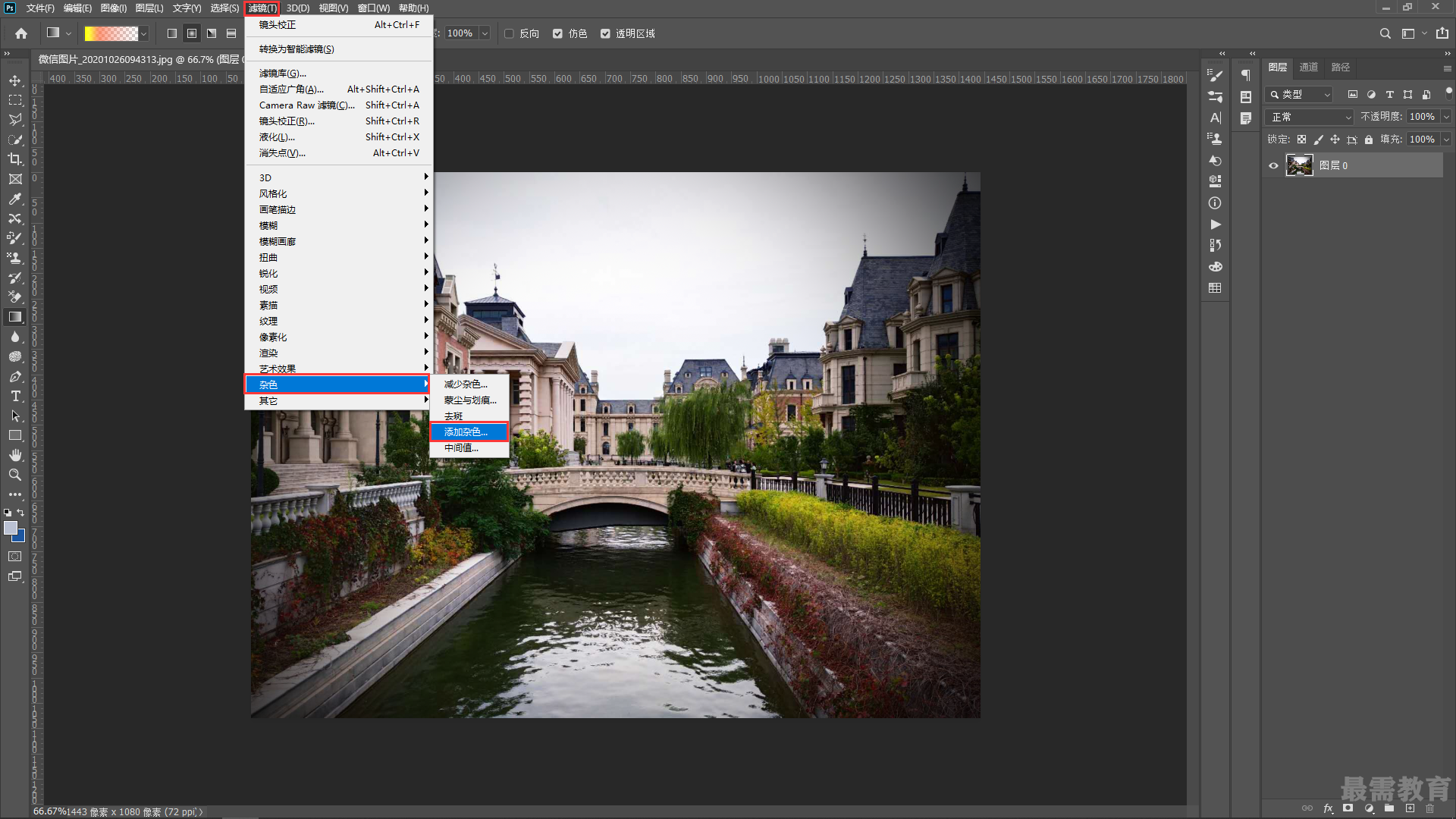Switch to the 路径 tab
This screenshot has width=1456, height=819.
click(1341, 67)
